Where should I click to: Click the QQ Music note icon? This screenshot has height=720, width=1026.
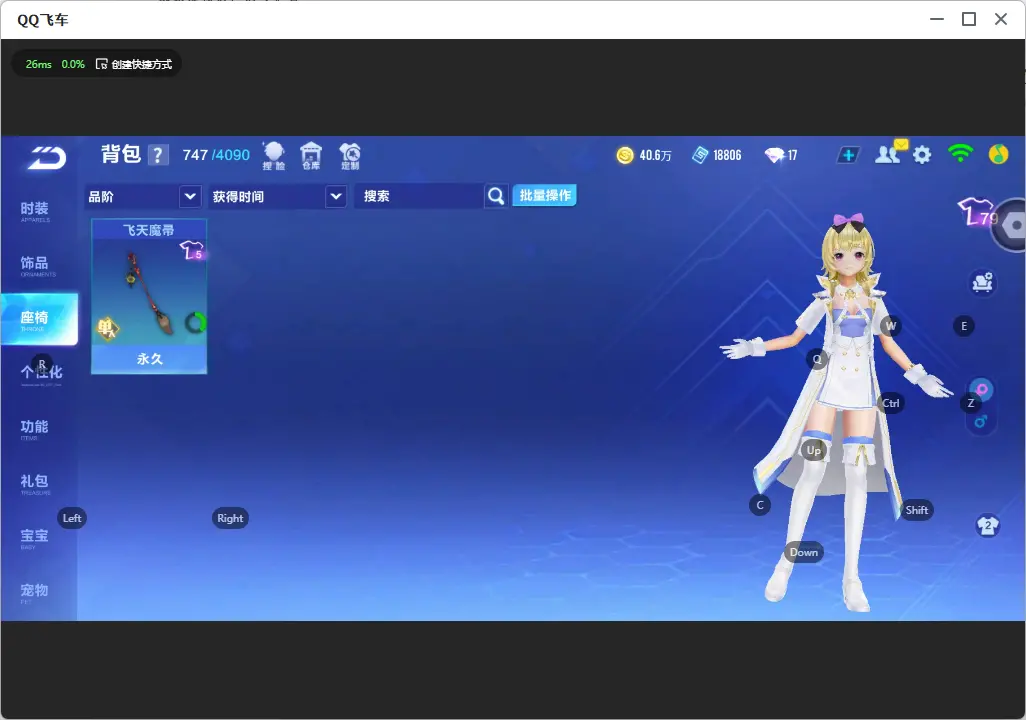click(999, 154)
